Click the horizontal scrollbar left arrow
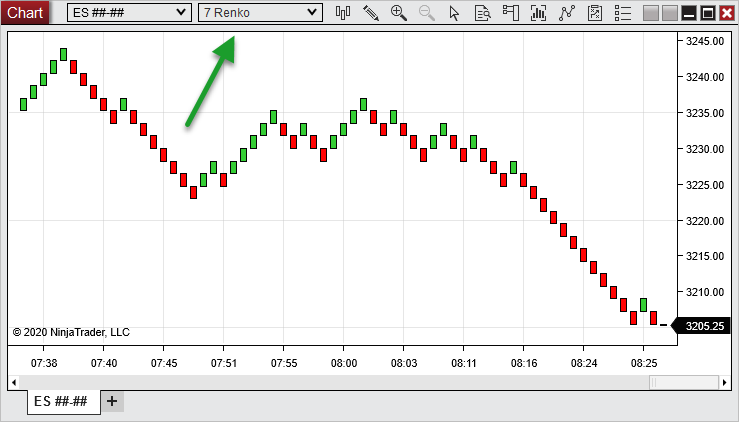This screenshot has height=422, width=739. (x=14, y=382)
